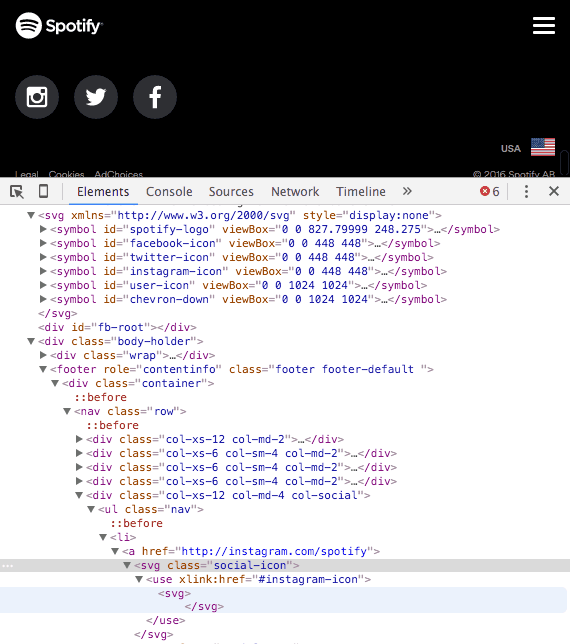The image size is (570, 644).
Task: Close the DevTools panel
Action: pyautogui.click(x=554, y=191)
